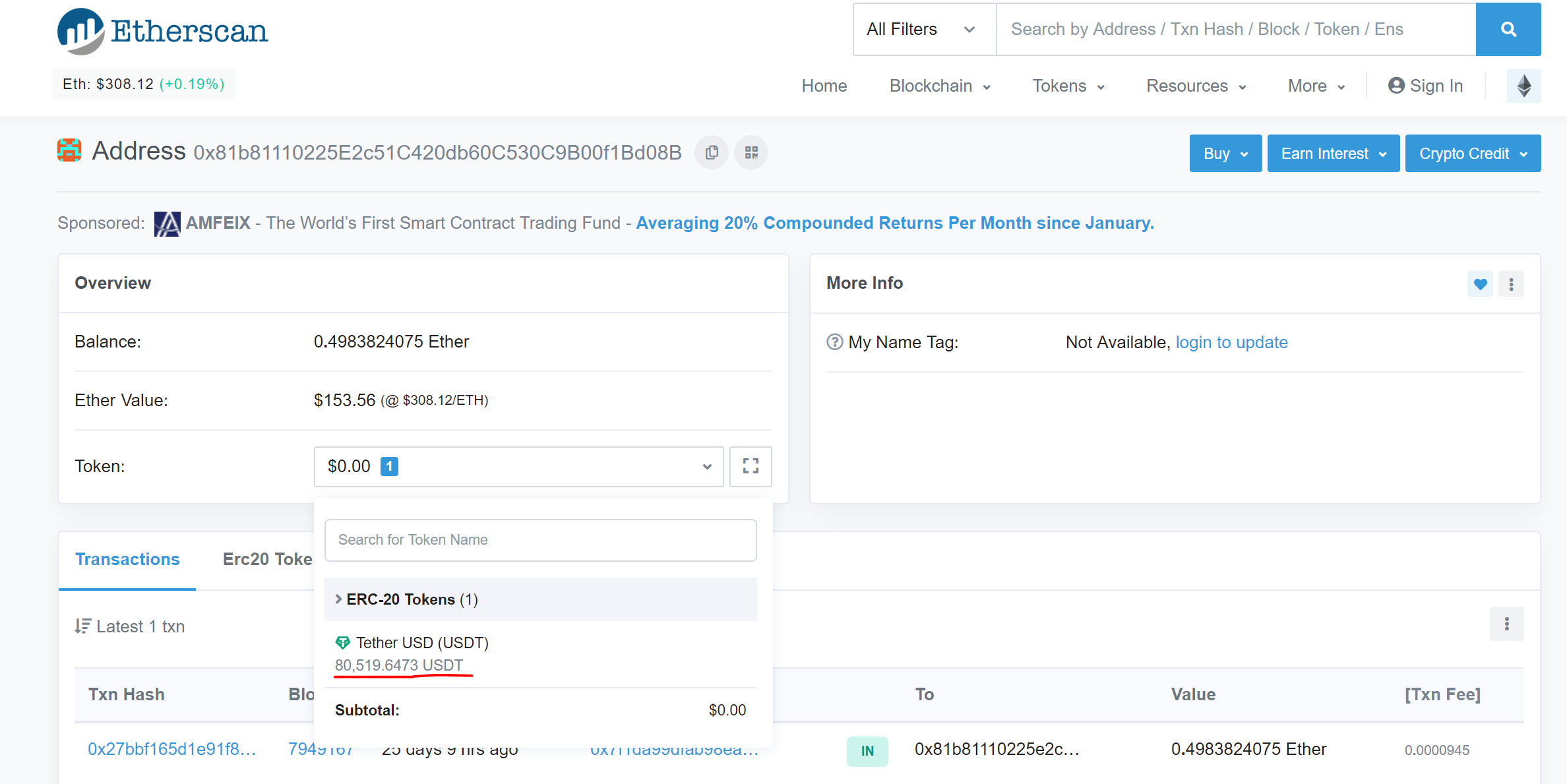The height and width of the screenshot is (784, 1567).
Task: Click the Latest txn sort icon
Action: pyautogui.click(x=82, y=626)
